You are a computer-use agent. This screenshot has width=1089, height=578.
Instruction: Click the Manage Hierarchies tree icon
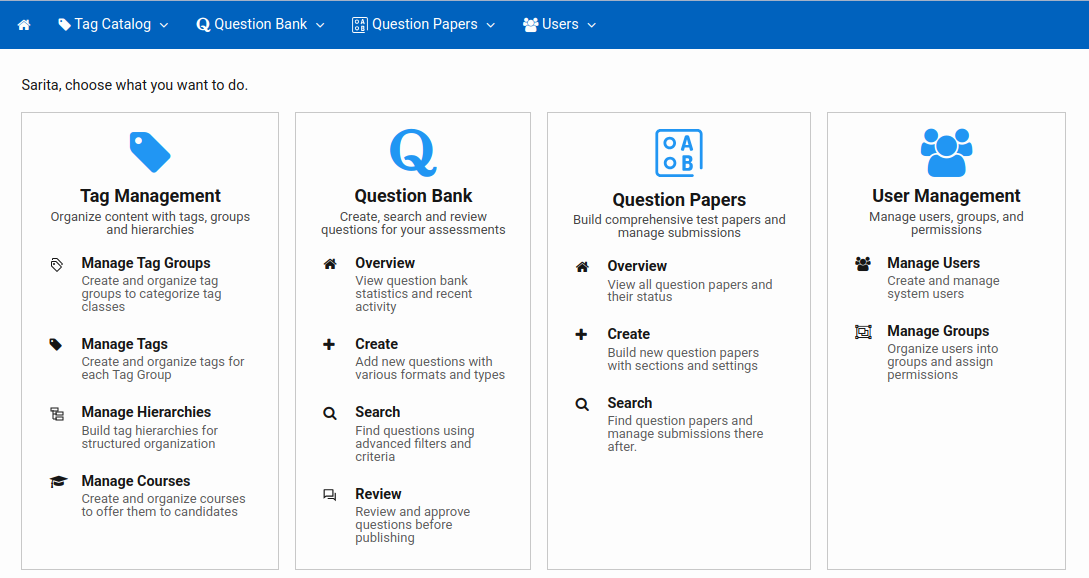point(57,413)
